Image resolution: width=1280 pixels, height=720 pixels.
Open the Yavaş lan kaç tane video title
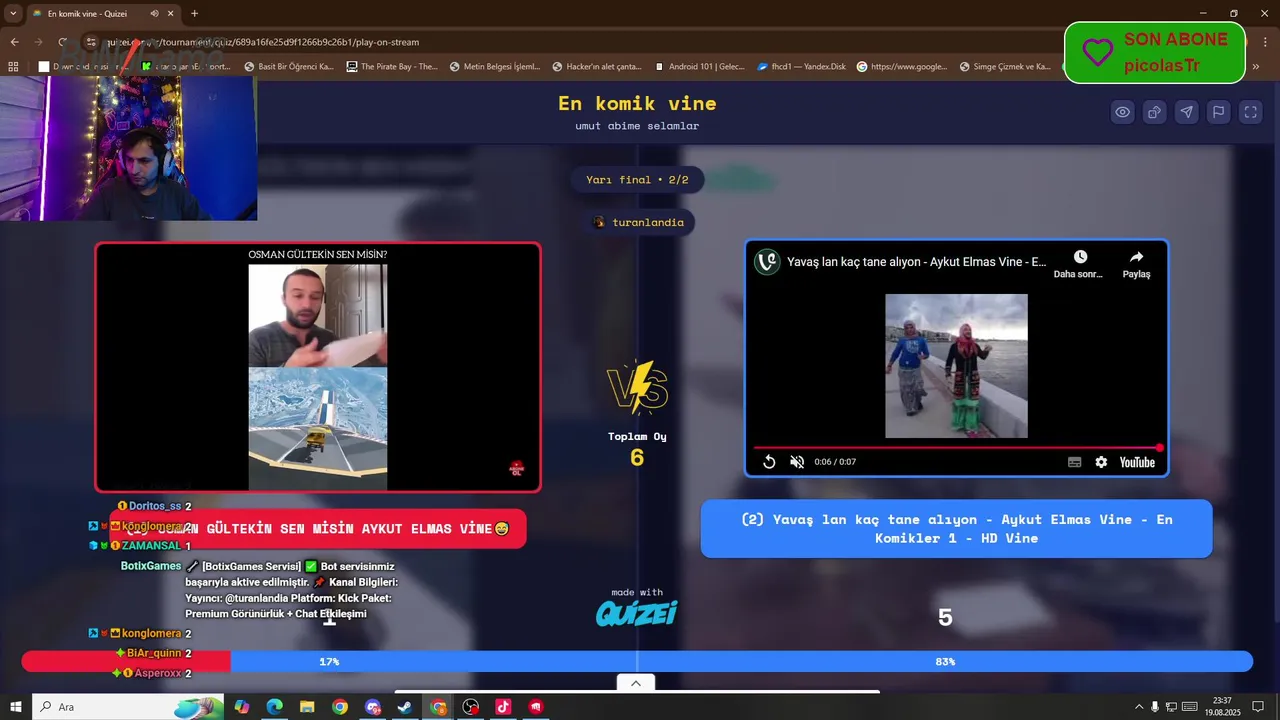(x=916, y=262)
